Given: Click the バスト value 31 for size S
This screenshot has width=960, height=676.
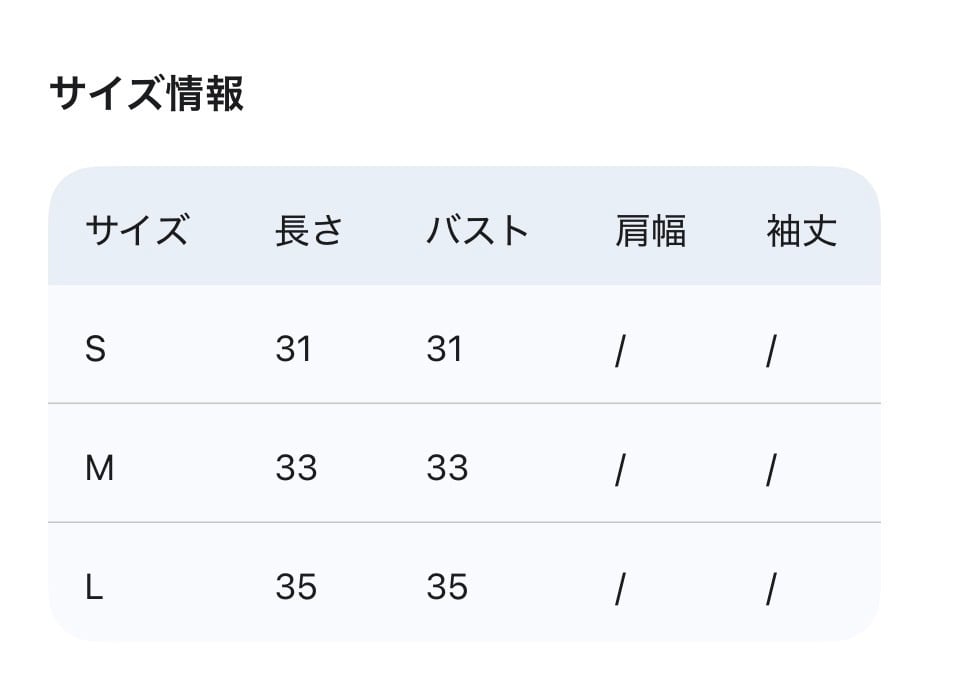Looking at the screenshot, I should pos(445,350).
